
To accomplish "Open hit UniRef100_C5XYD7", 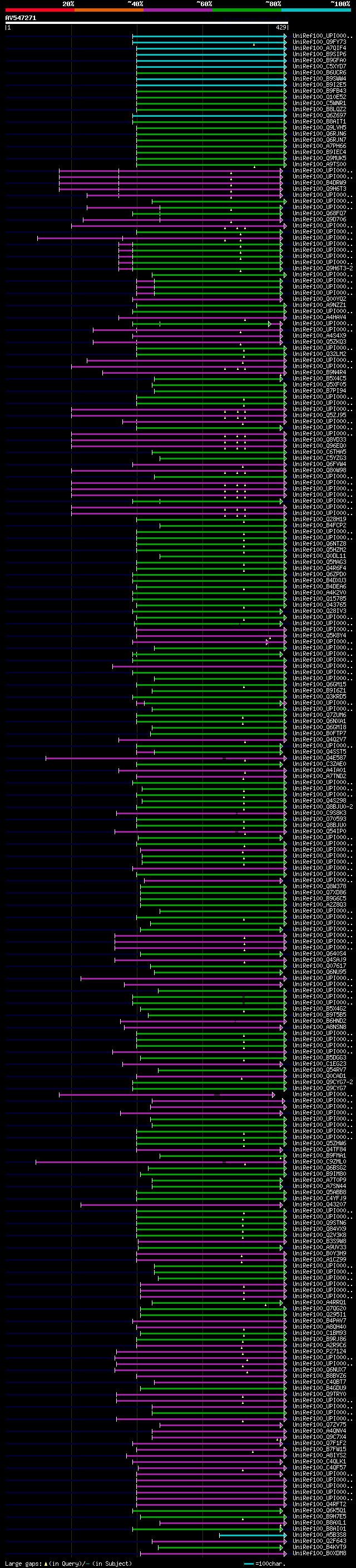I will tap(319, 66).
